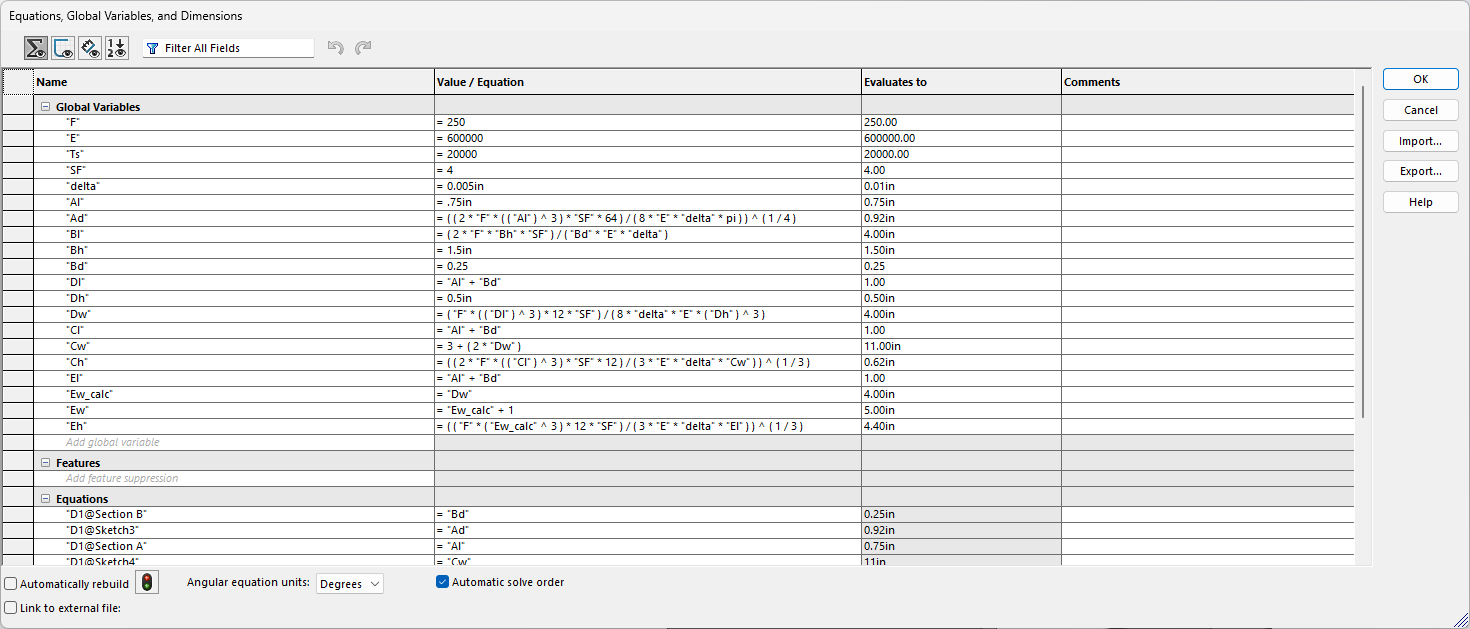Select the "Al" variable name

pyautogui.click(x=74, y=202)
